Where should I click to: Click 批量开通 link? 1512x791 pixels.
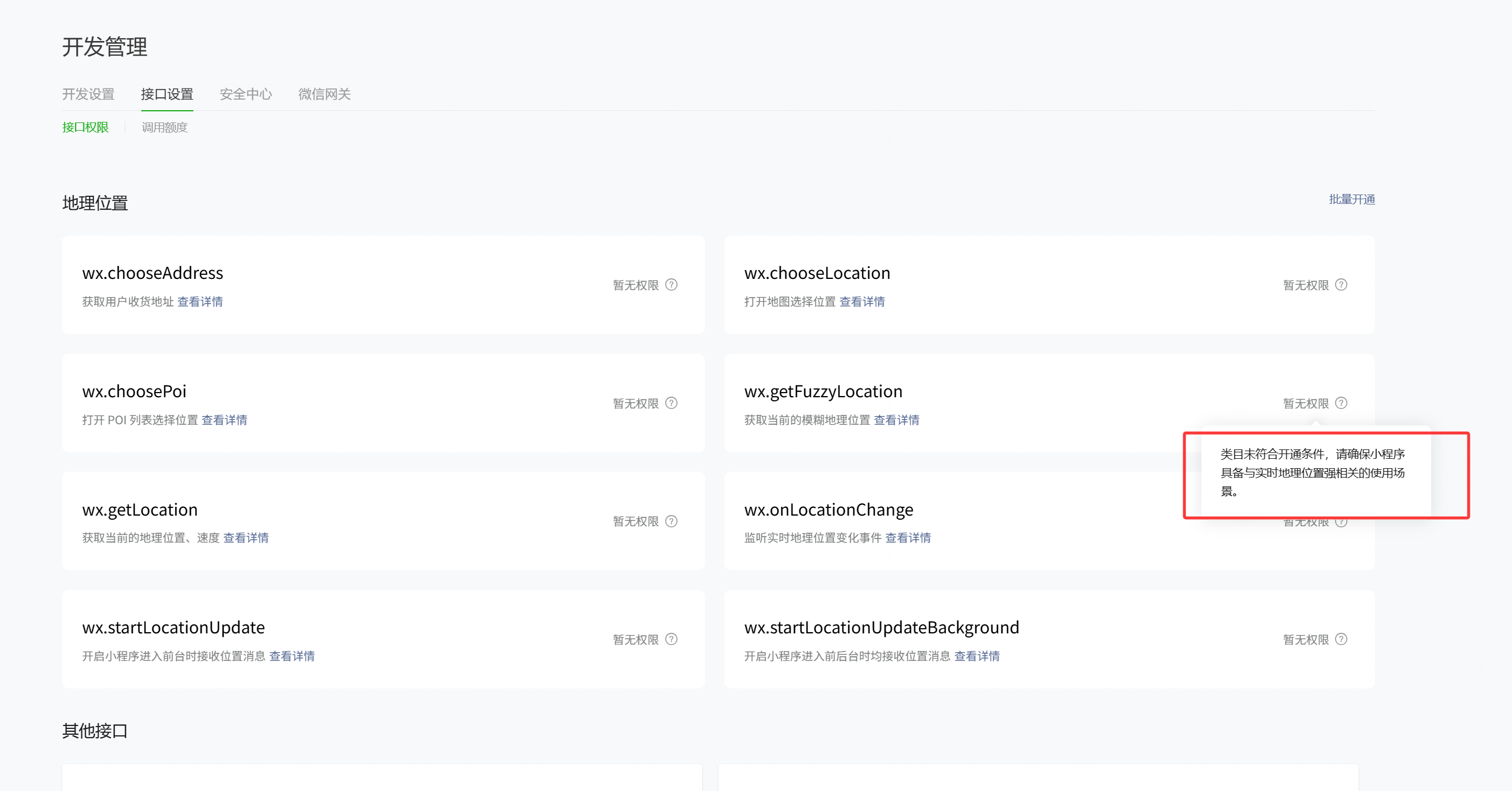click(1352, 200)
